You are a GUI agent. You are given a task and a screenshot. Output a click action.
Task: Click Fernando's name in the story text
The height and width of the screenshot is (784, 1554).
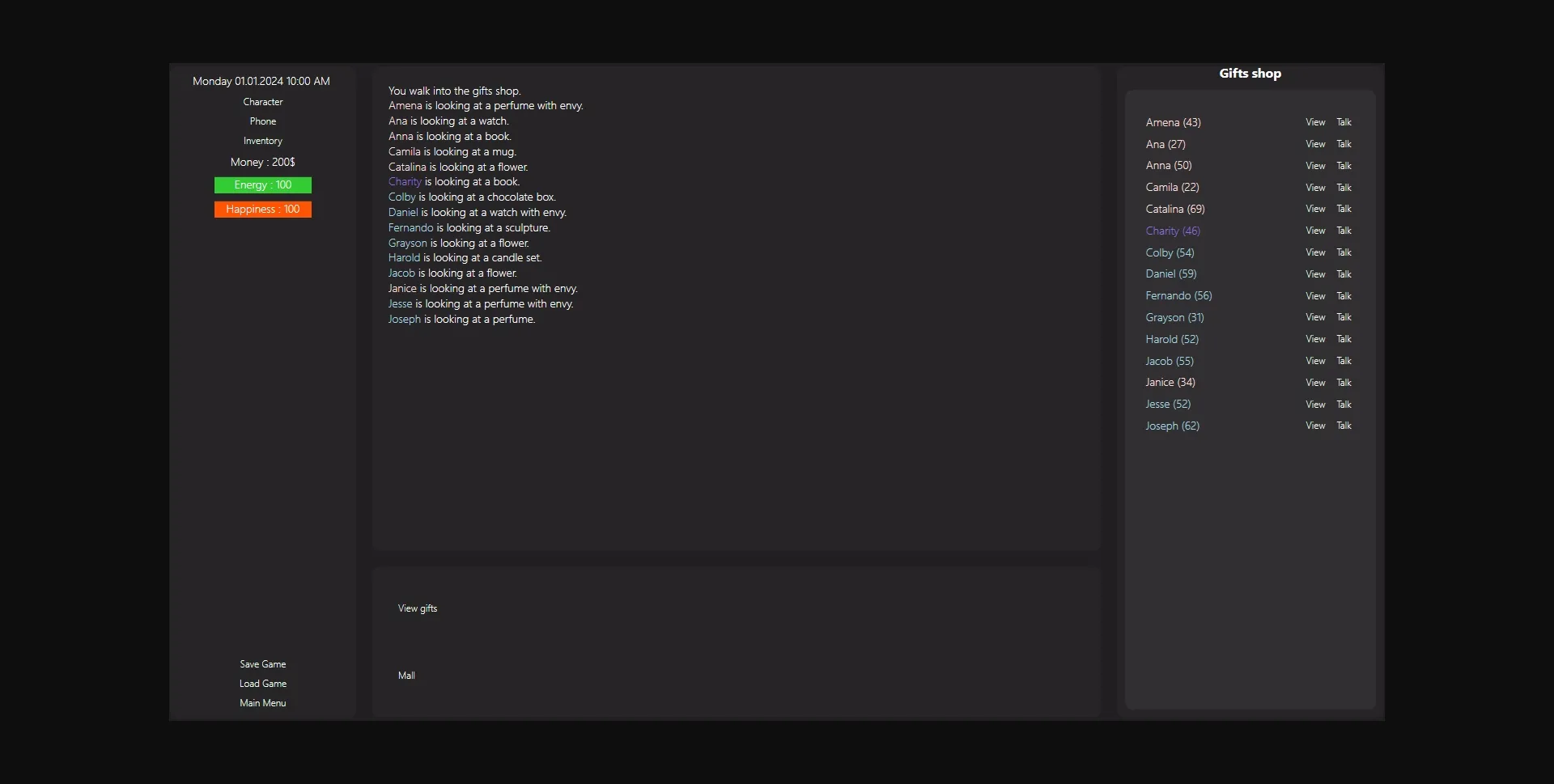click(410, 228)
